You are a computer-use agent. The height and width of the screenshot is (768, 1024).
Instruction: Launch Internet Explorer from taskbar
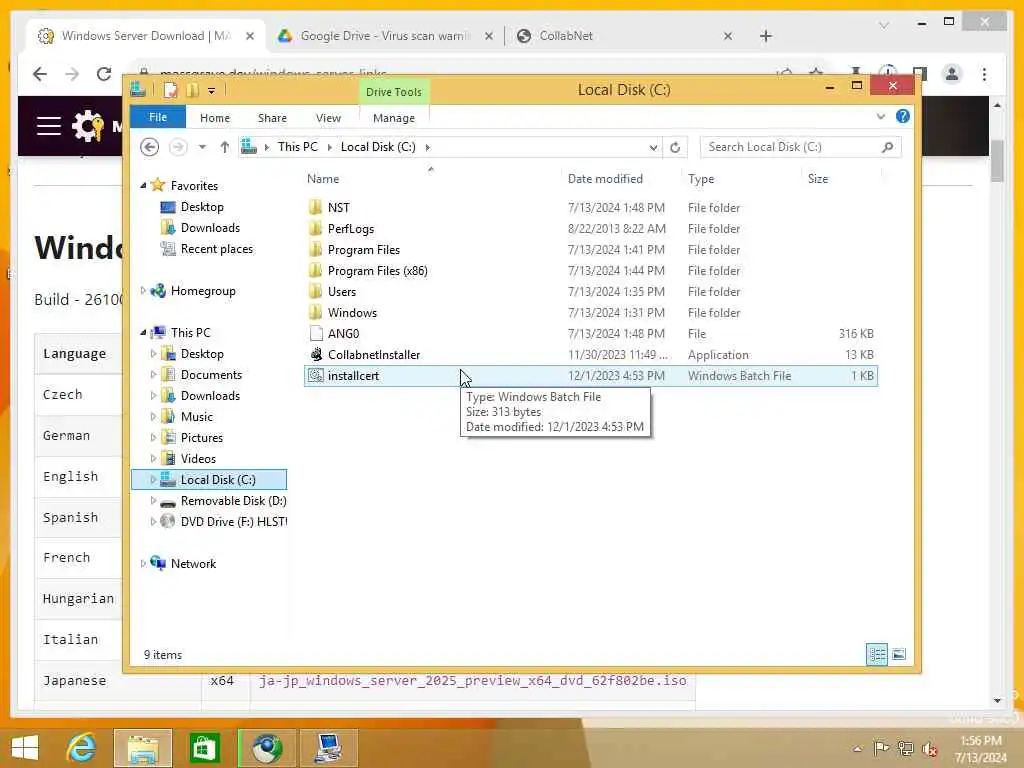pyautogui.click(x=82, y=748)
